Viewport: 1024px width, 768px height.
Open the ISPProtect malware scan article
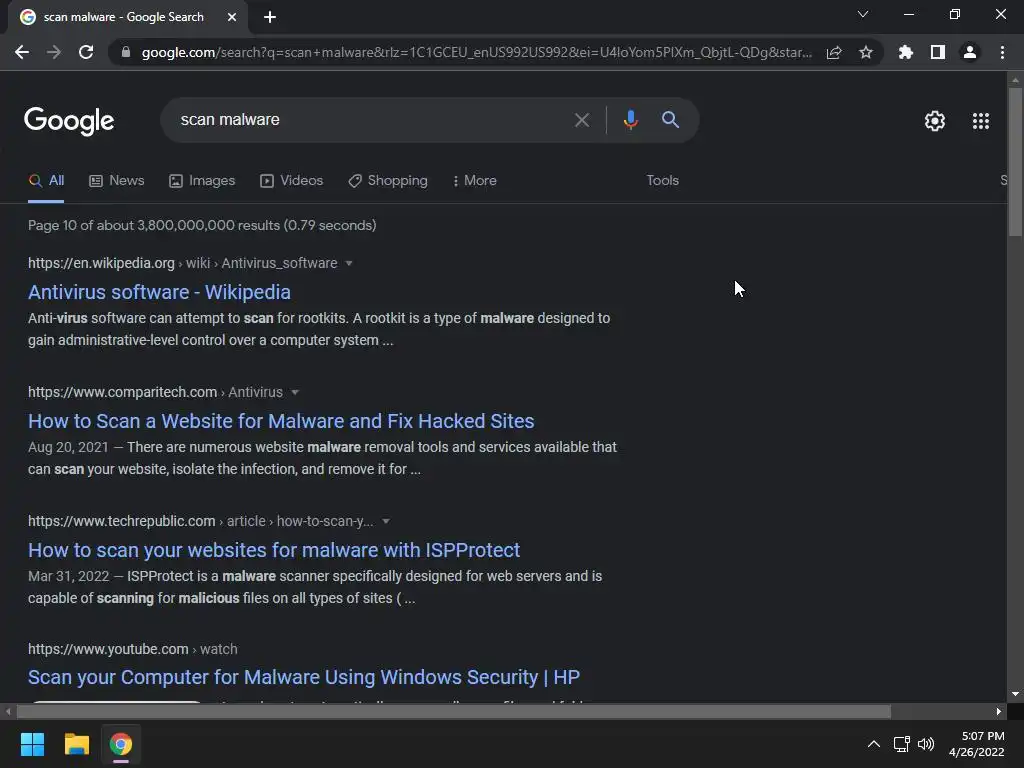[274, 551]
